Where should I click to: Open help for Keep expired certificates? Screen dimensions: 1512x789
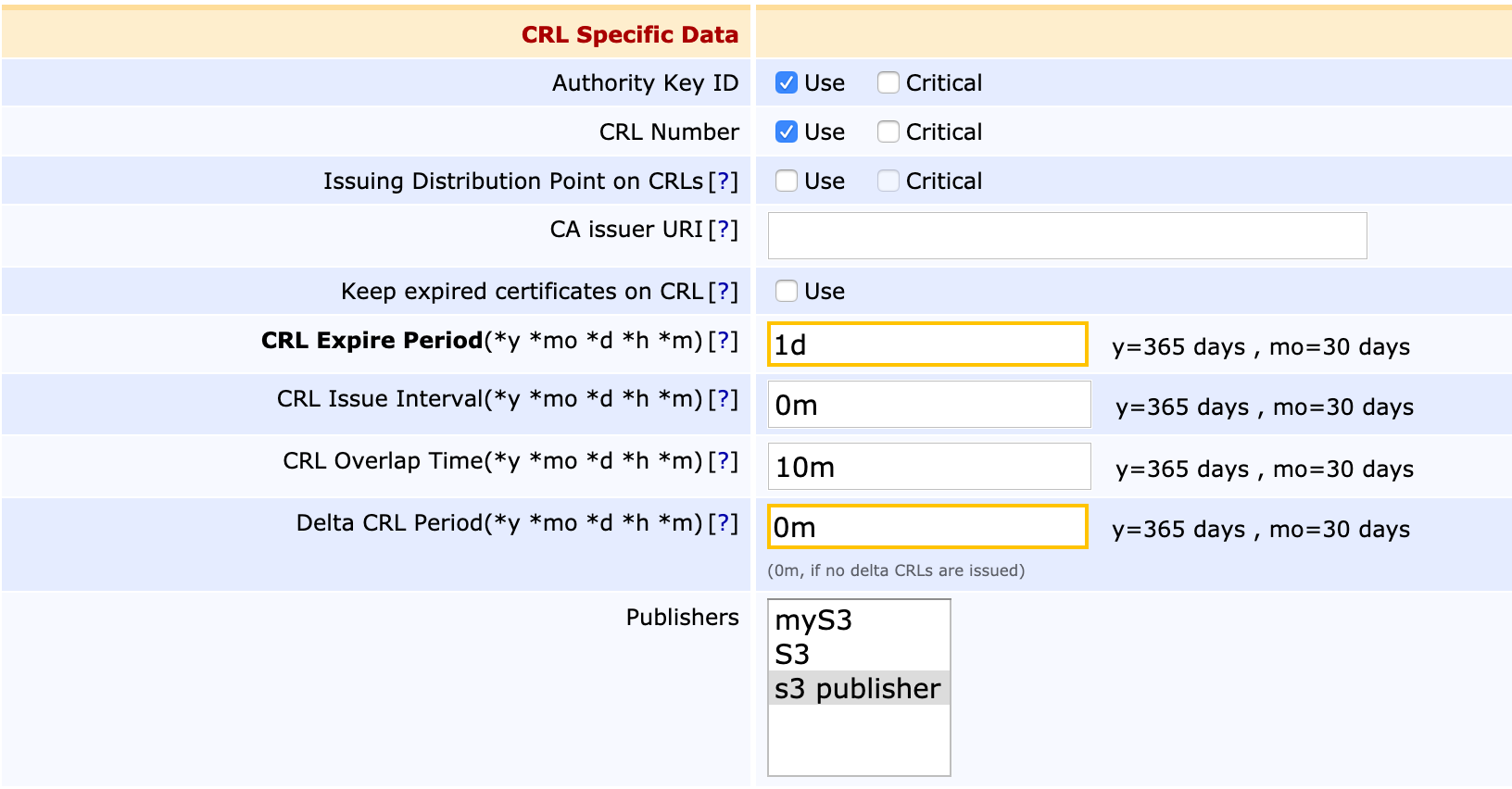pos(723,292)
